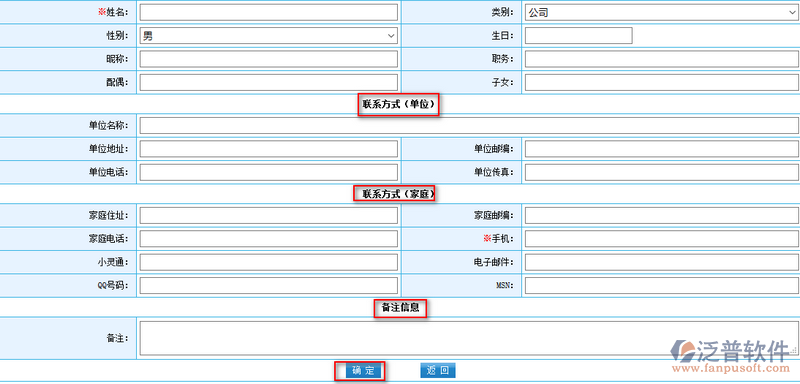Click the 单位名称 company name field

[x=469, y=125]
